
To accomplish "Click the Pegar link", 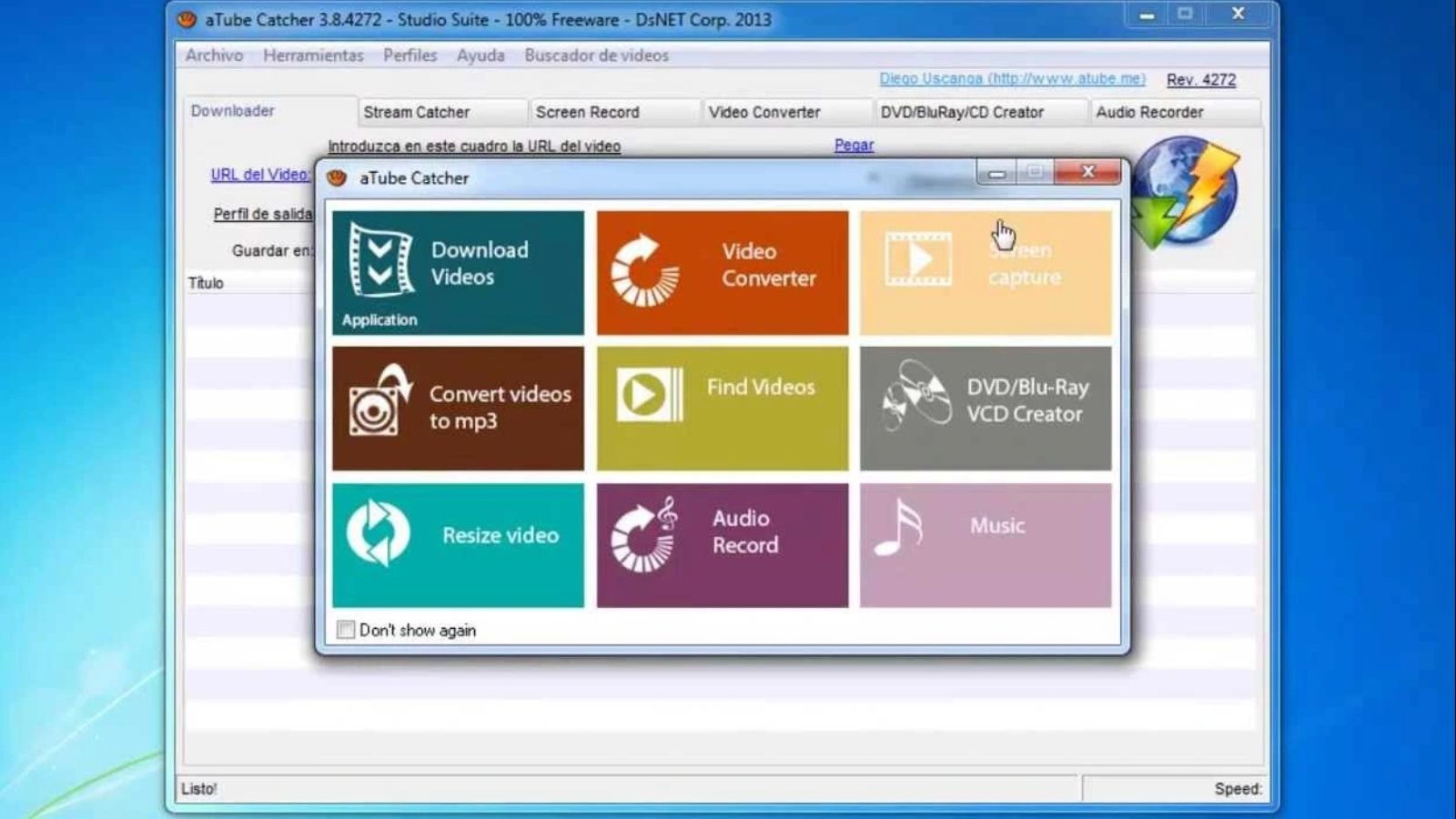I will pos(854,145).
